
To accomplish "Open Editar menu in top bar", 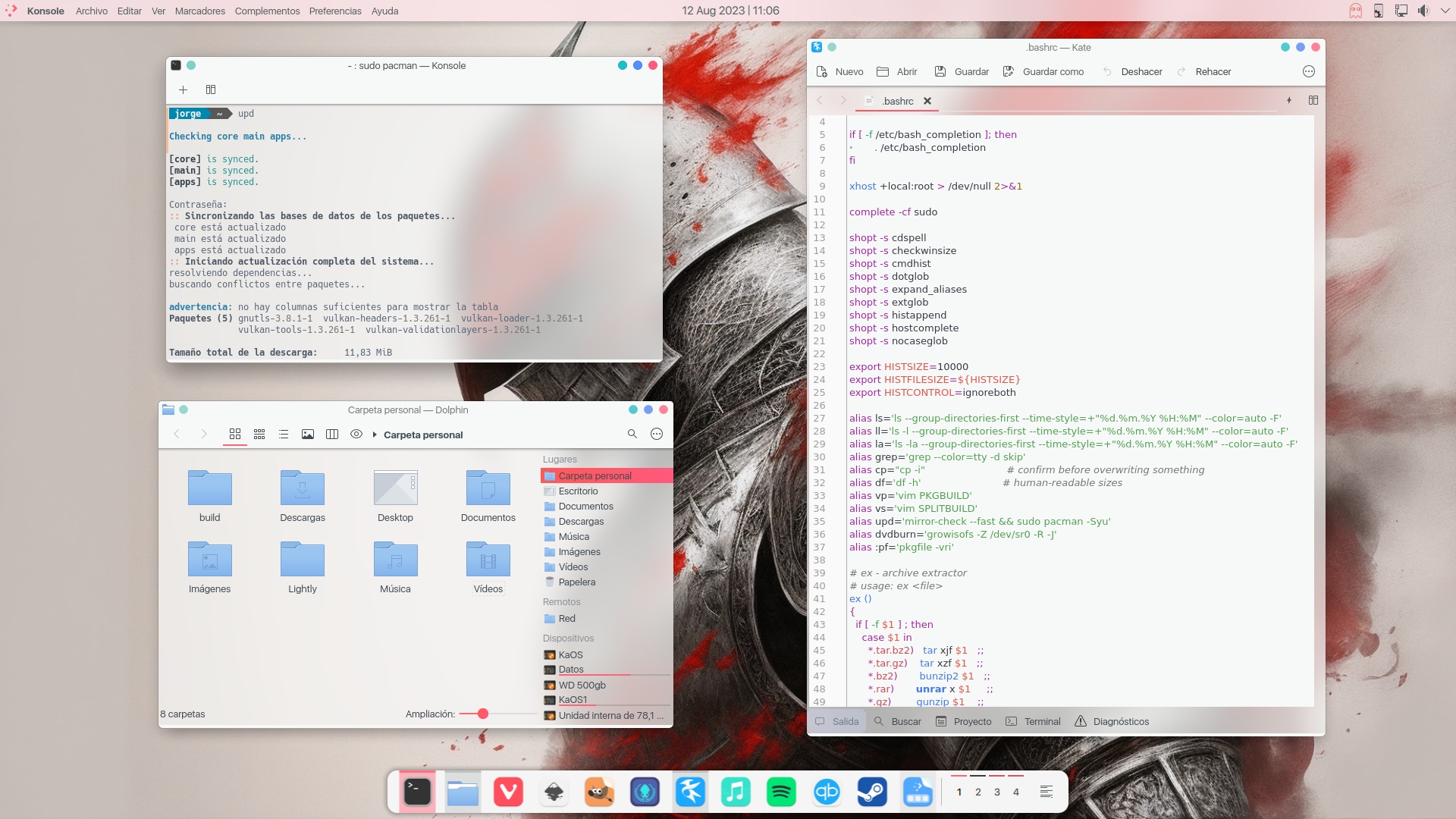I will [x=129, y=11].
